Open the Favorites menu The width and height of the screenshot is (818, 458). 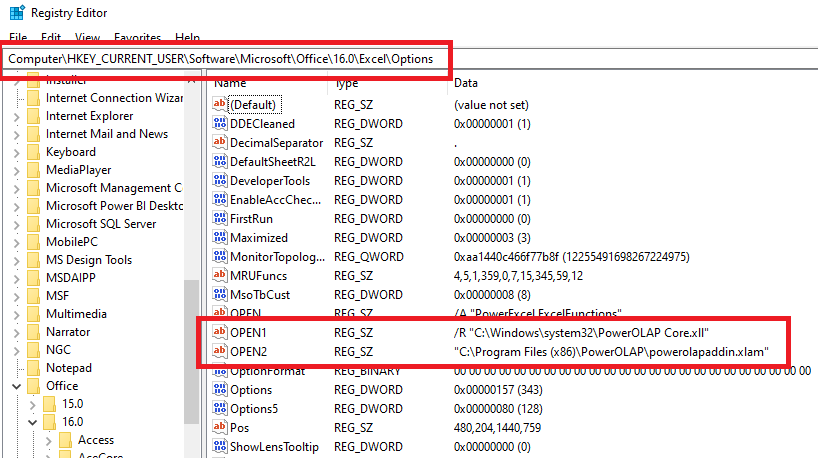(137, 38)
